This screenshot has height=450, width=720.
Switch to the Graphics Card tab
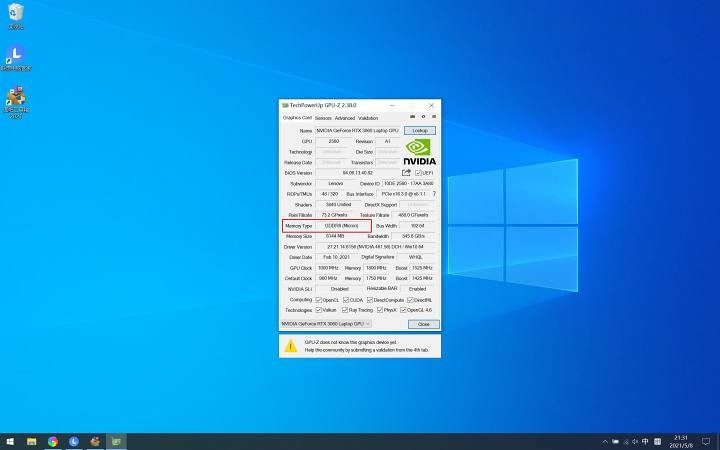point(297,118)
